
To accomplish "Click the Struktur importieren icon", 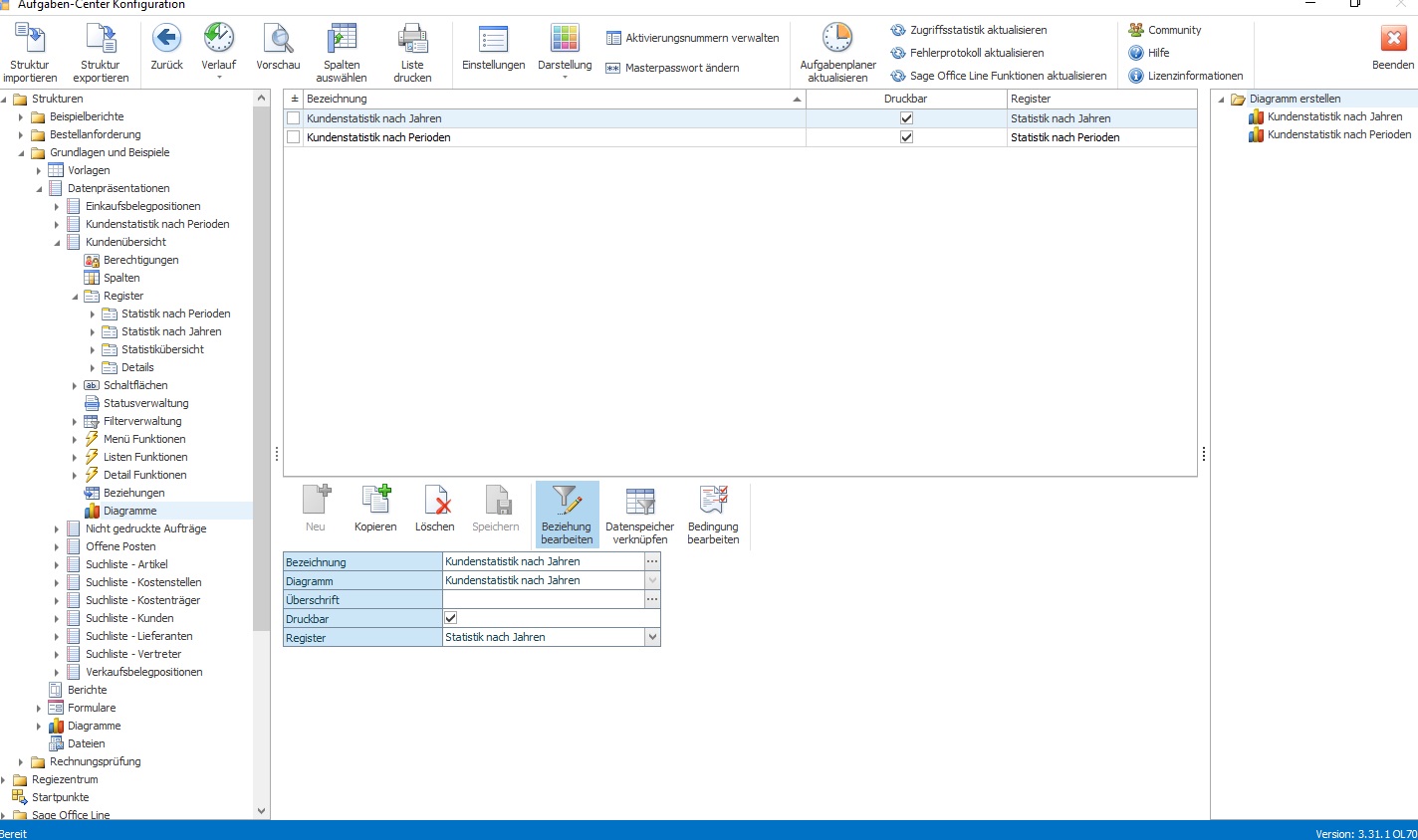I will 30,39.
